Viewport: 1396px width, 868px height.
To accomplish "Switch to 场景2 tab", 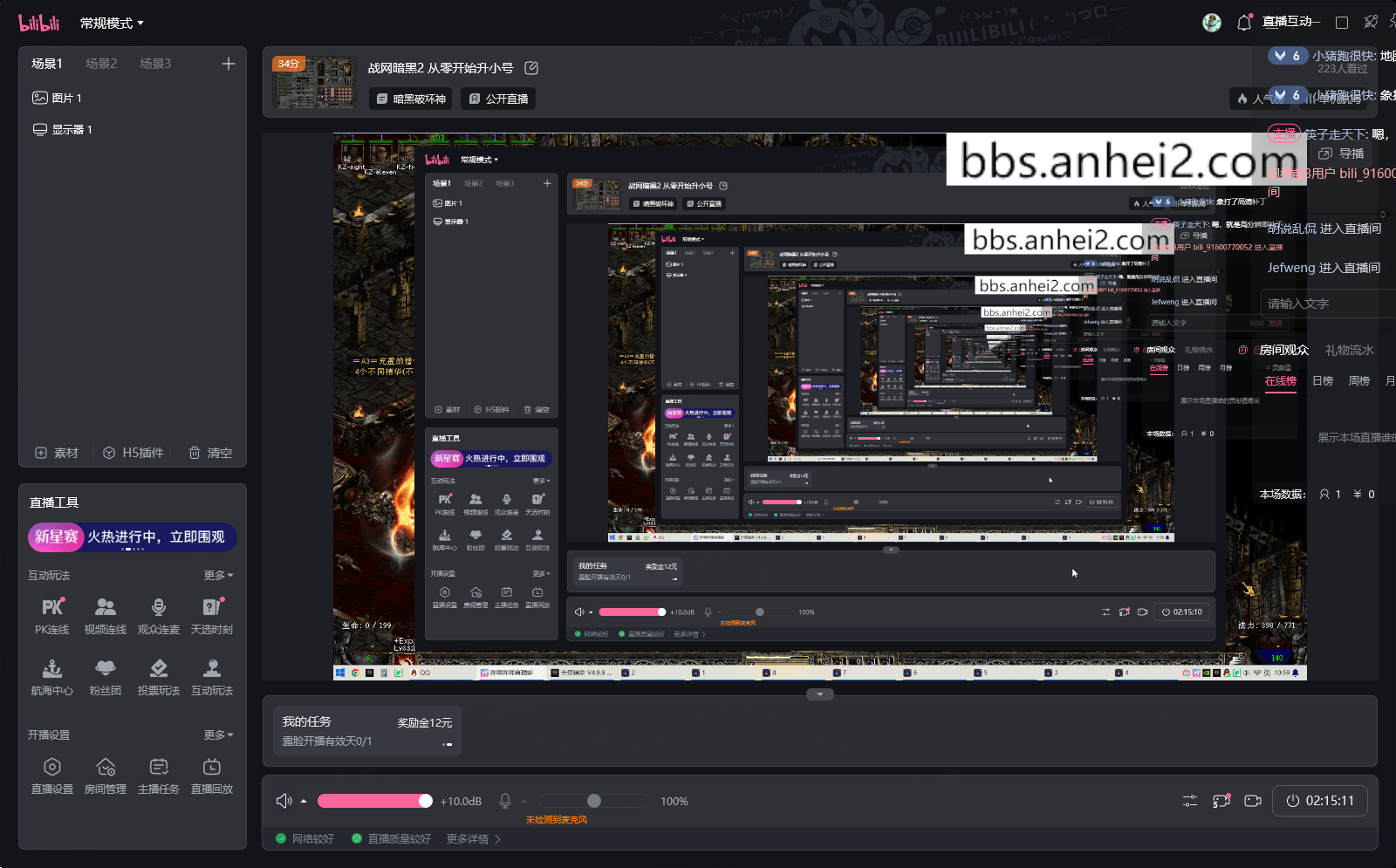I will tap(101, 64).
